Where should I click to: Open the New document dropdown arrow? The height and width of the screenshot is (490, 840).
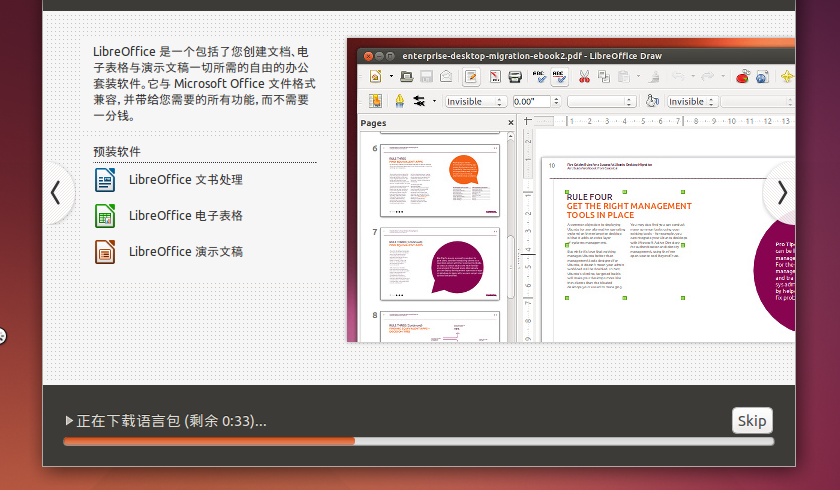(x=391, y=77)
